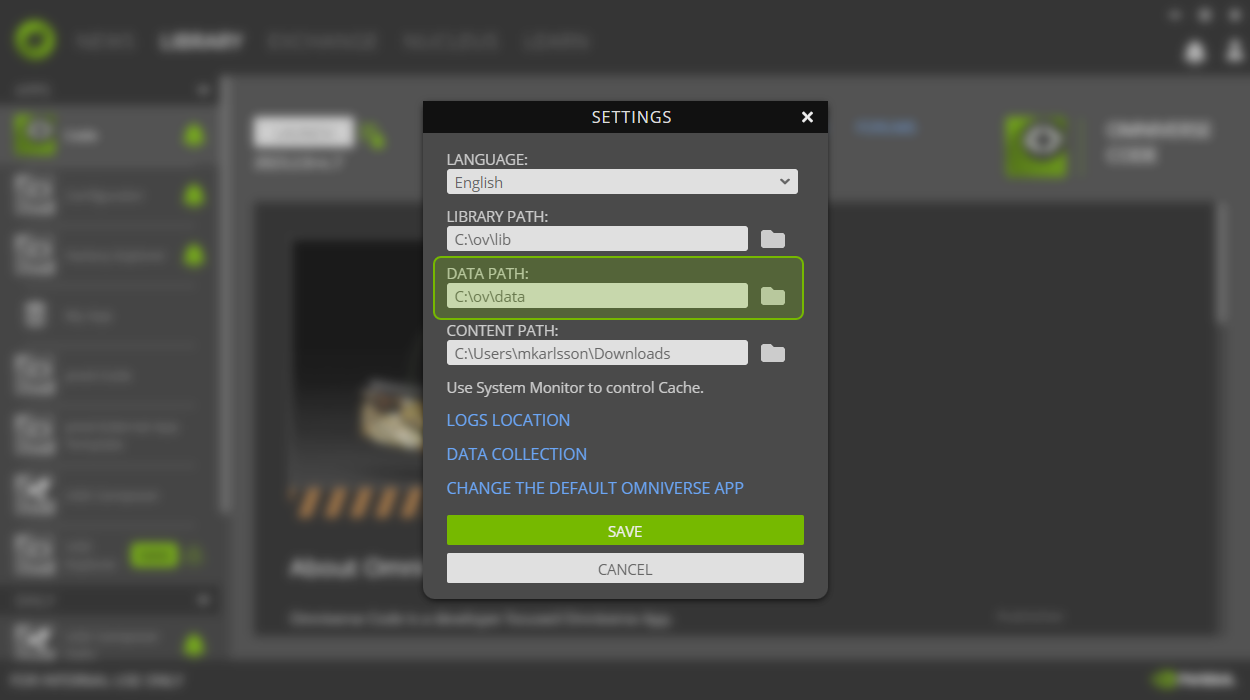The width and height of the screenshot is (1250, 700).
Task: Click the Library Path field C:\ov\lib
Action: coord(597,239)
